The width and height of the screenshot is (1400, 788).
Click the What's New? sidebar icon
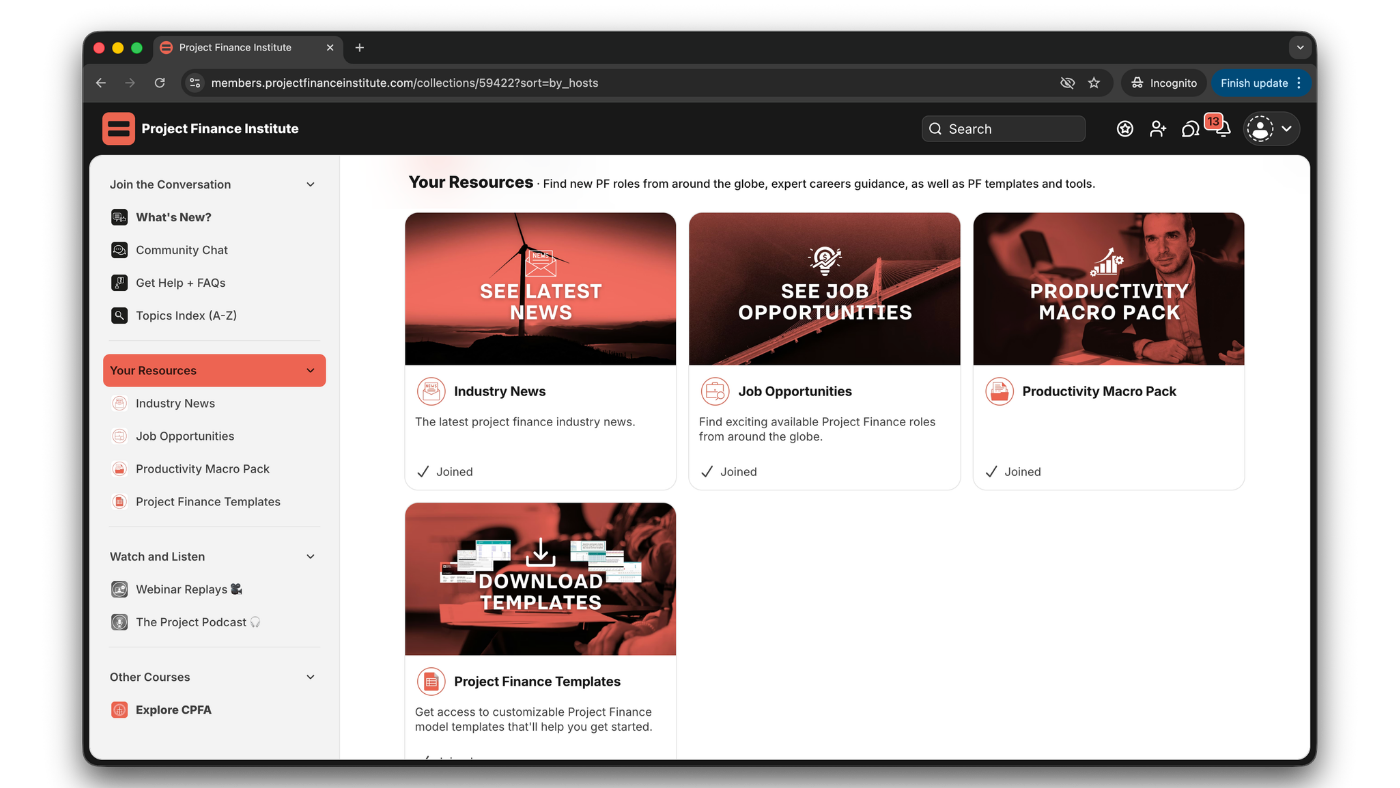pyautogui.click(x=119, y=217)
